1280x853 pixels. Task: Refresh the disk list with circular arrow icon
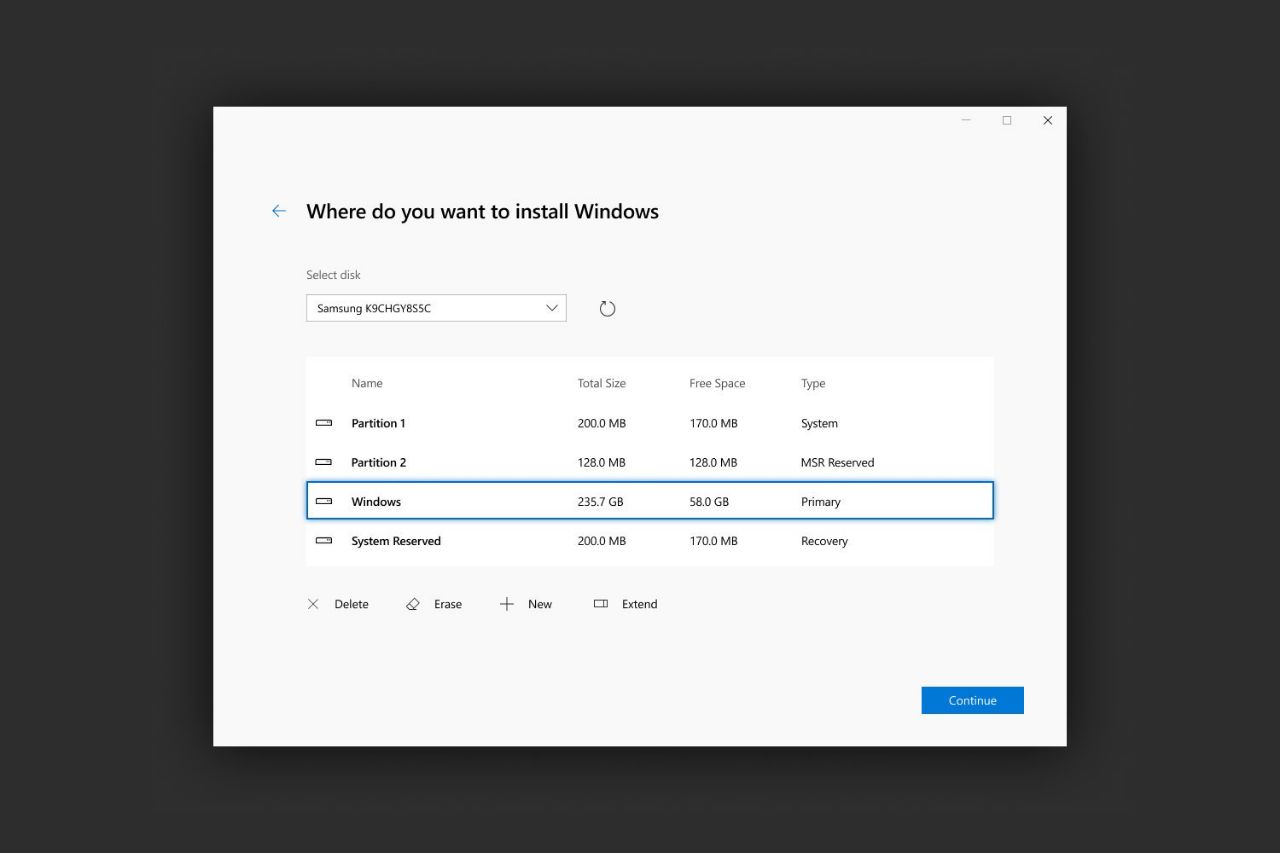pos(607,308)
